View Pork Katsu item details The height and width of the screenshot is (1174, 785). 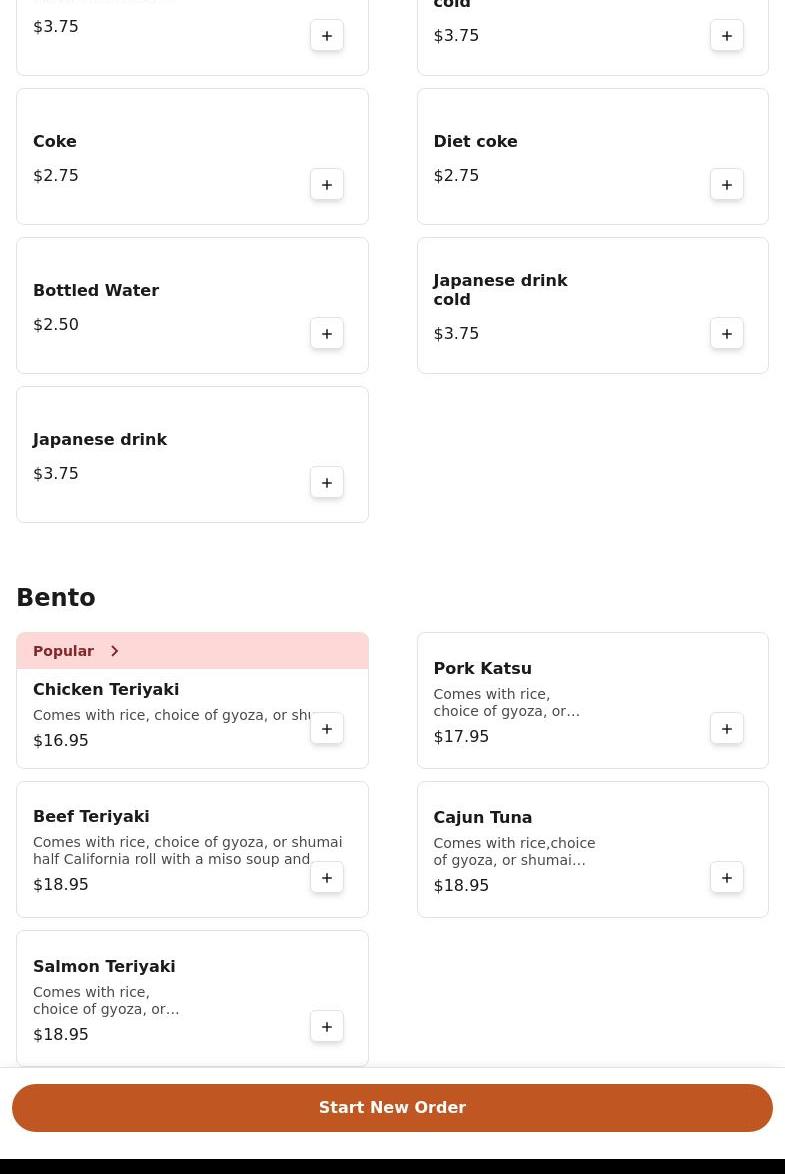point(482,669)
